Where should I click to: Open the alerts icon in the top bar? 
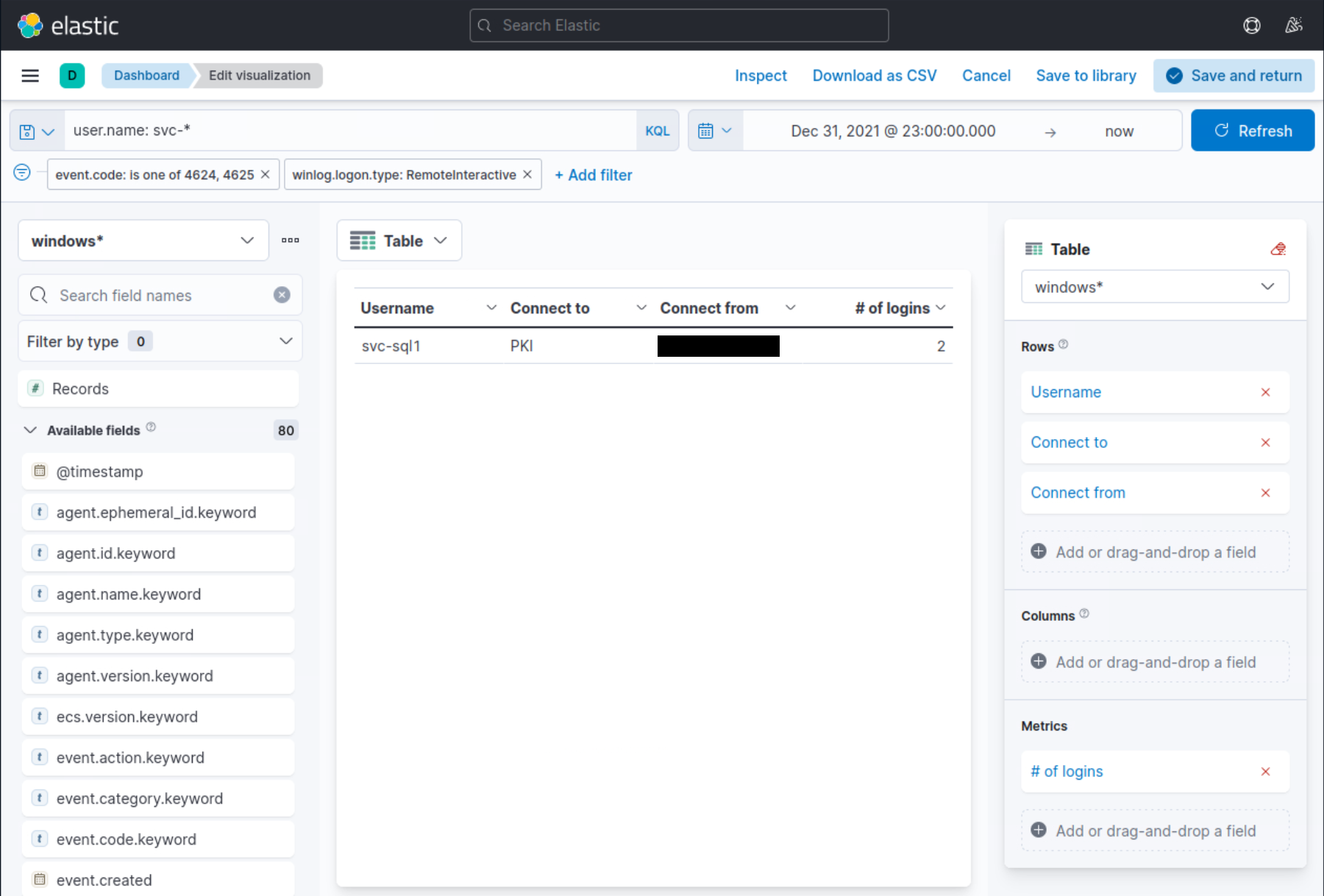pos(1294,25)
